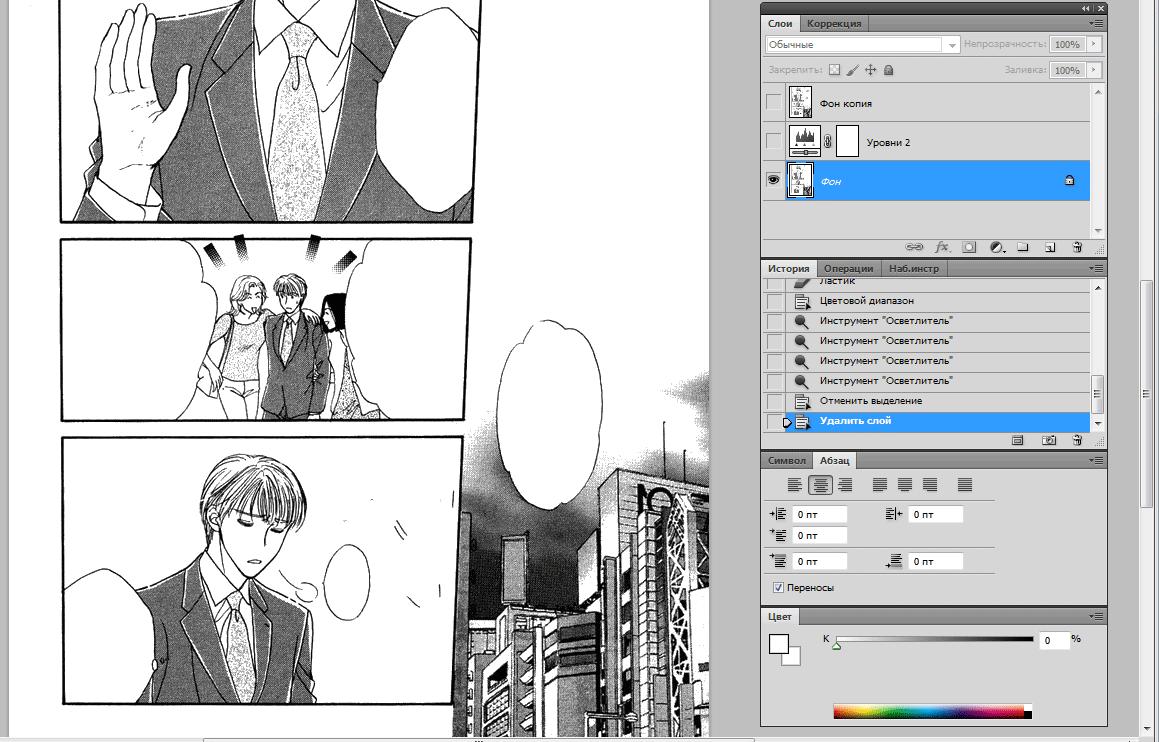Open the Абзац panel options menu
Screen dimensions: 1159x742
coord(1097,460)
